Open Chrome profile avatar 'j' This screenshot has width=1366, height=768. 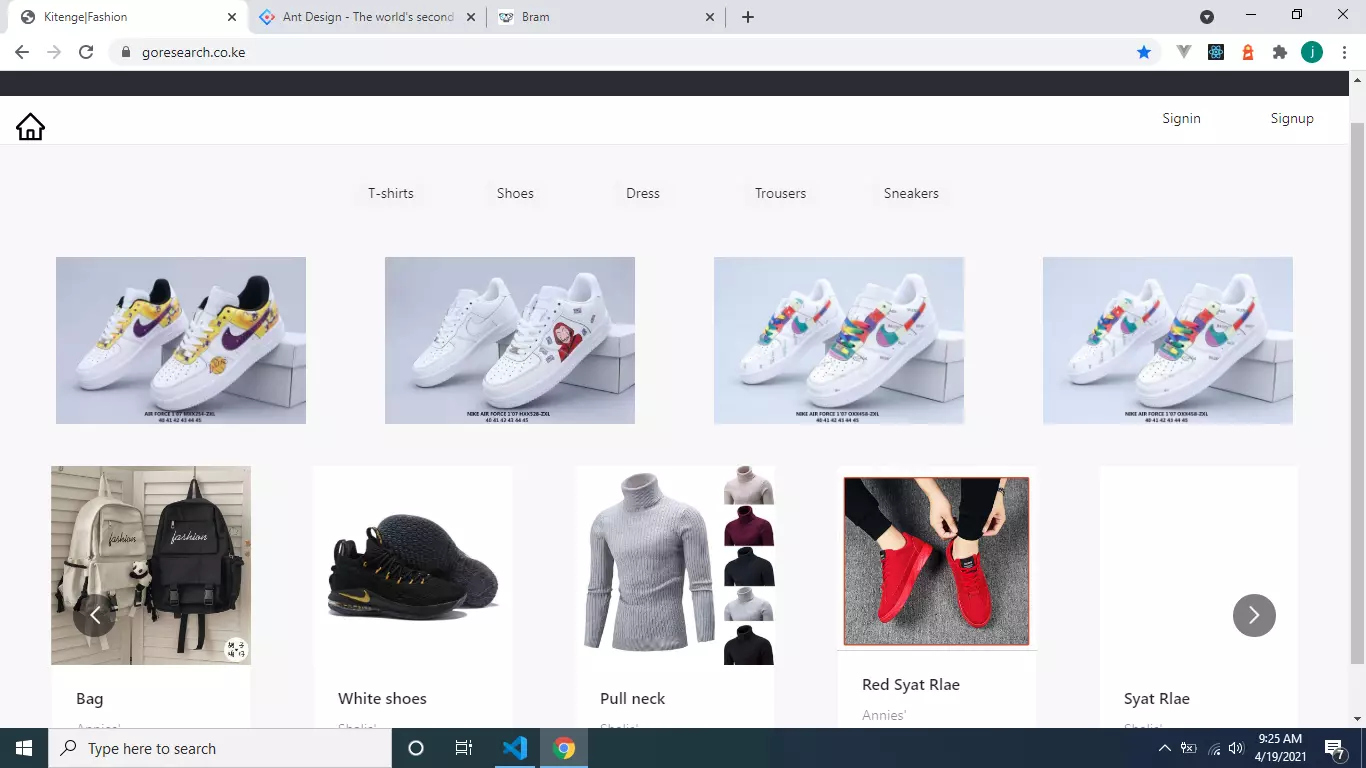pyautogui.click(x=1312, y=52)
